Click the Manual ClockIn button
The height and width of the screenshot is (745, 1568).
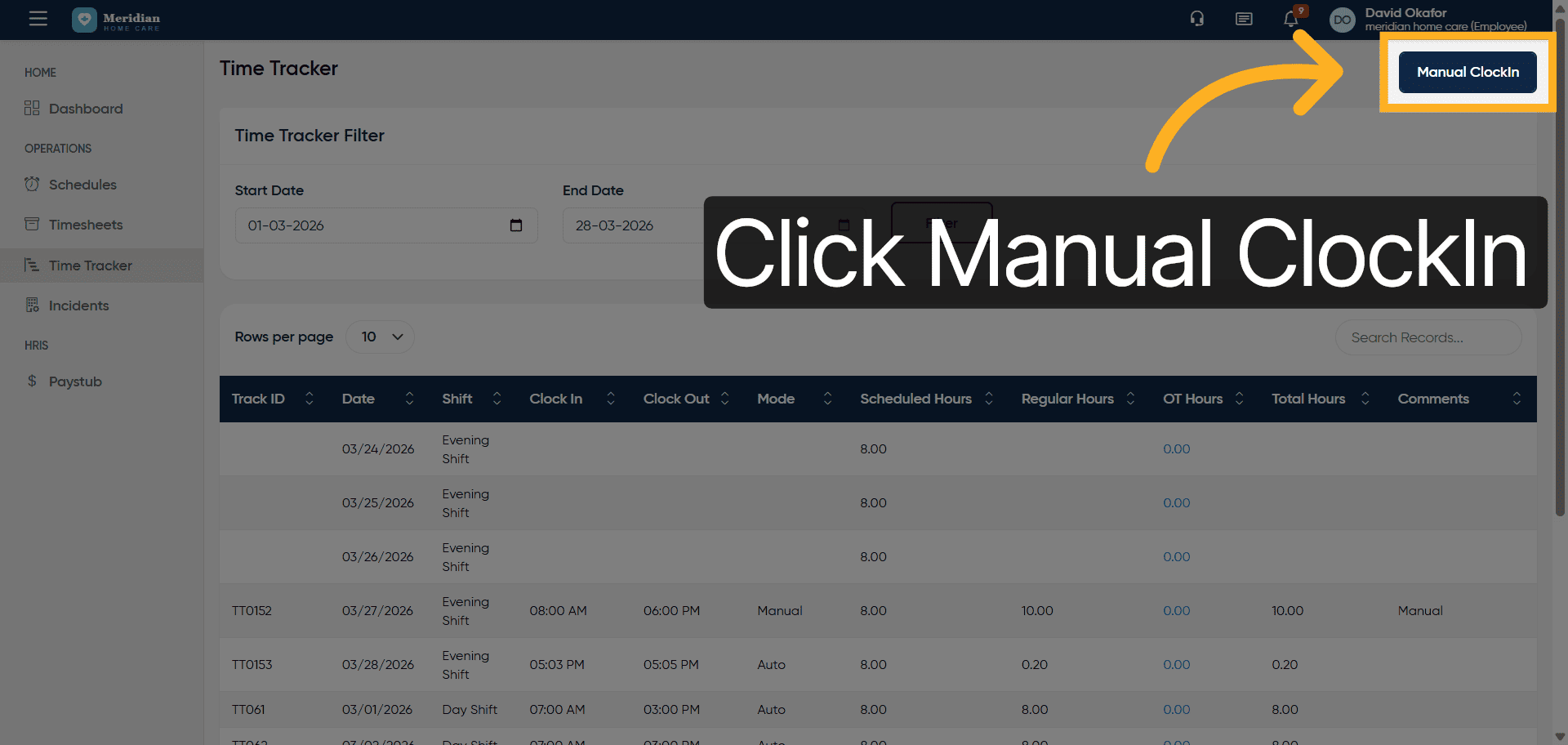tap(1468, 72)
